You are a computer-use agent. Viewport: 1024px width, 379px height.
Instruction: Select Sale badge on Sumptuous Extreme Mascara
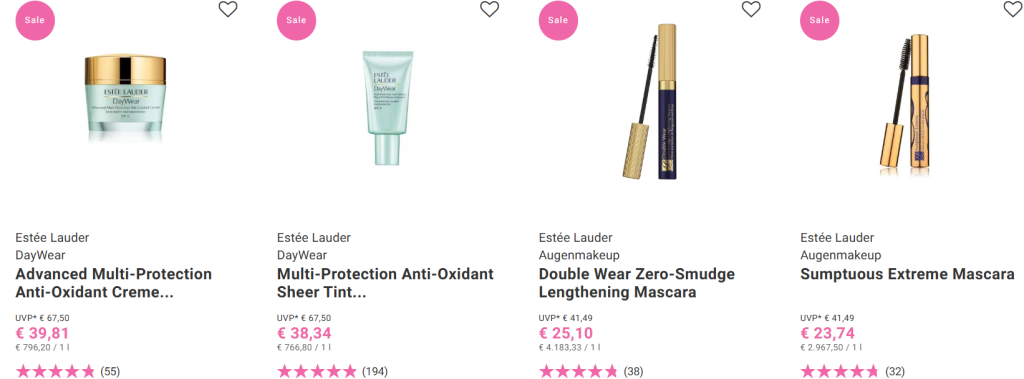pos(820,20)
